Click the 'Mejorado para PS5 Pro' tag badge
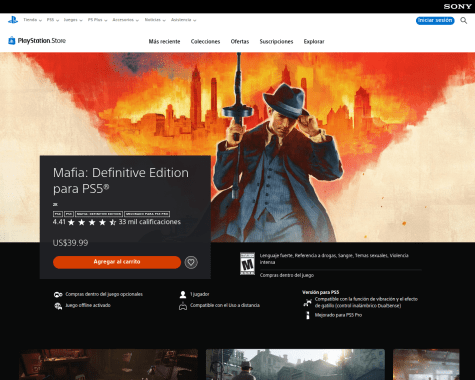The width and height of the screenshot is (475, 380). [x=147, y=214]
